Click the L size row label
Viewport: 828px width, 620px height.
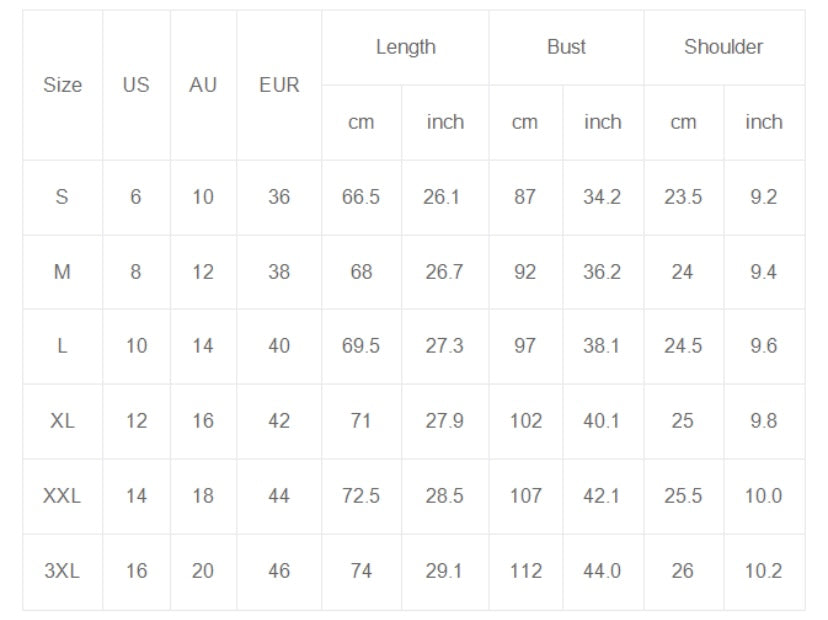(62, 346)
